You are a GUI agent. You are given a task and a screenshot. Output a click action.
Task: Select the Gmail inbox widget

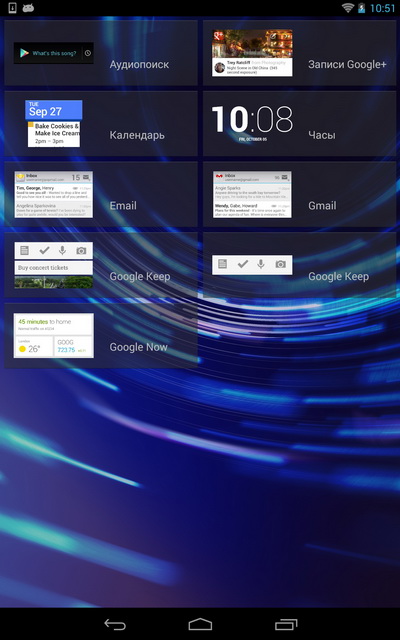252,194
